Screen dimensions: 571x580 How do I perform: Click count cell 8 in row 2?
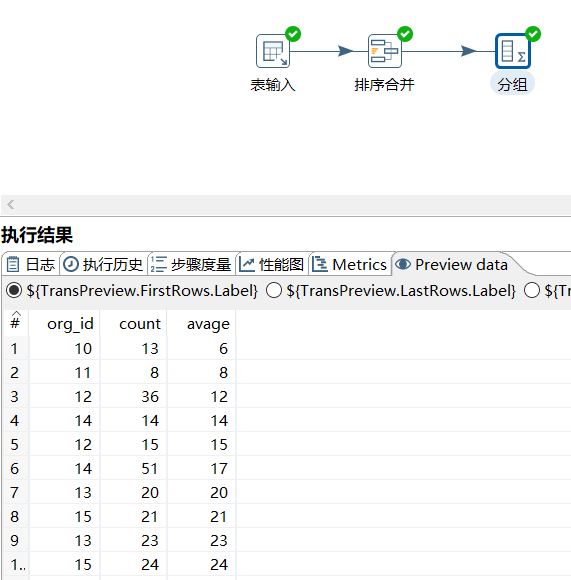click(x=133, y=372)
